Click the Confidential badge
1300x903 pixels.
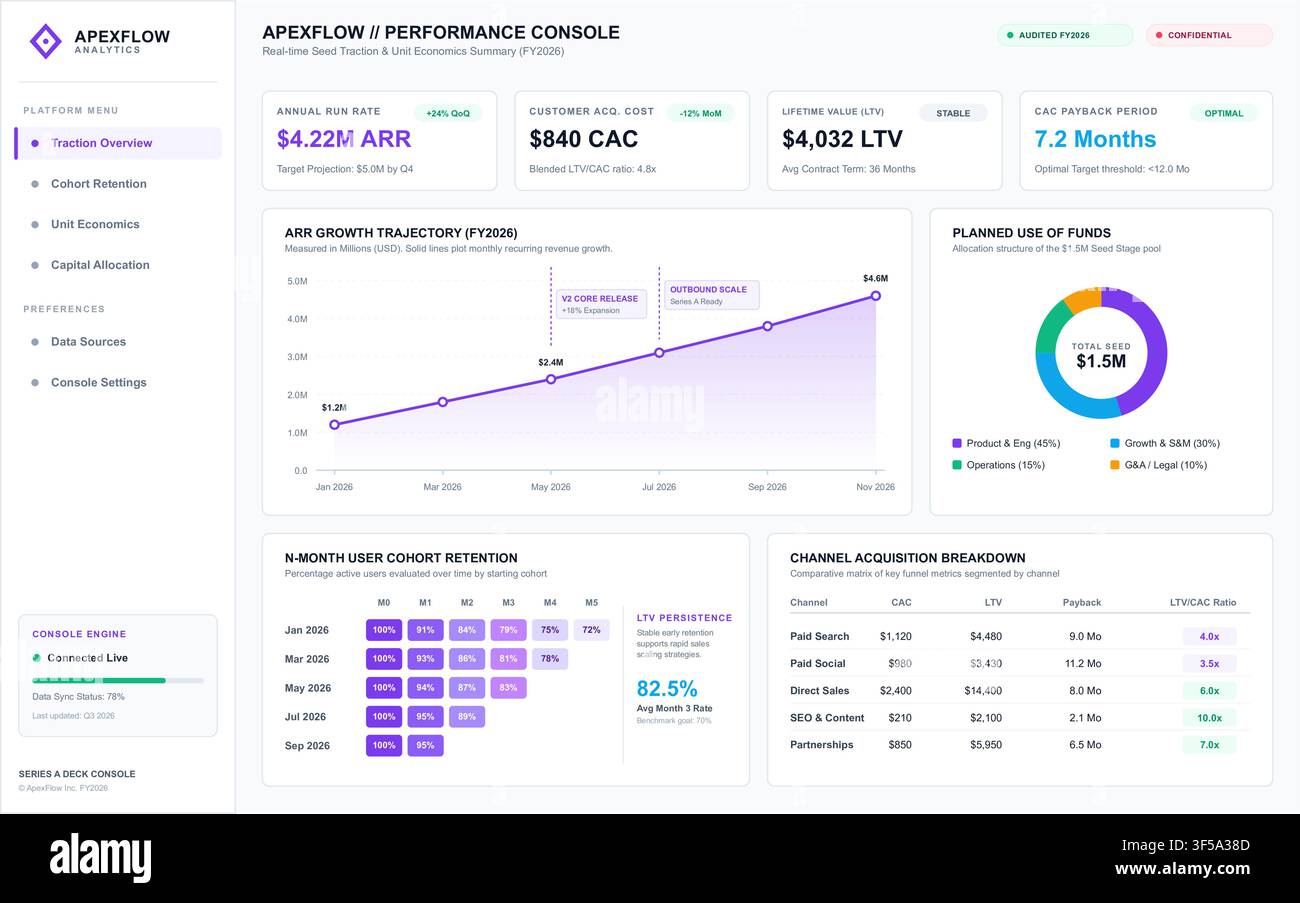tap(1209, 35)
